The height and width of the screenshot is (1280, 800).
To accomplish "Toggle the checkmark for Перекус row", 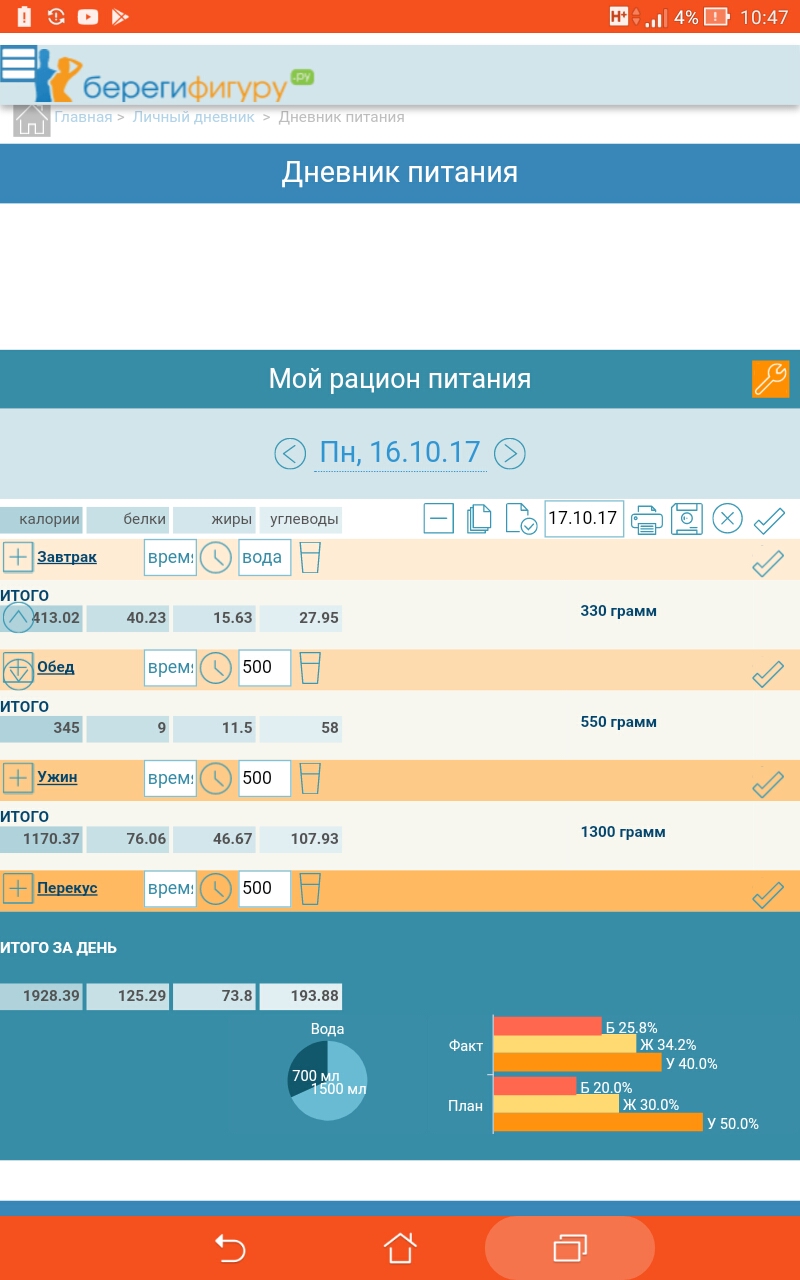I will [767, 894].
